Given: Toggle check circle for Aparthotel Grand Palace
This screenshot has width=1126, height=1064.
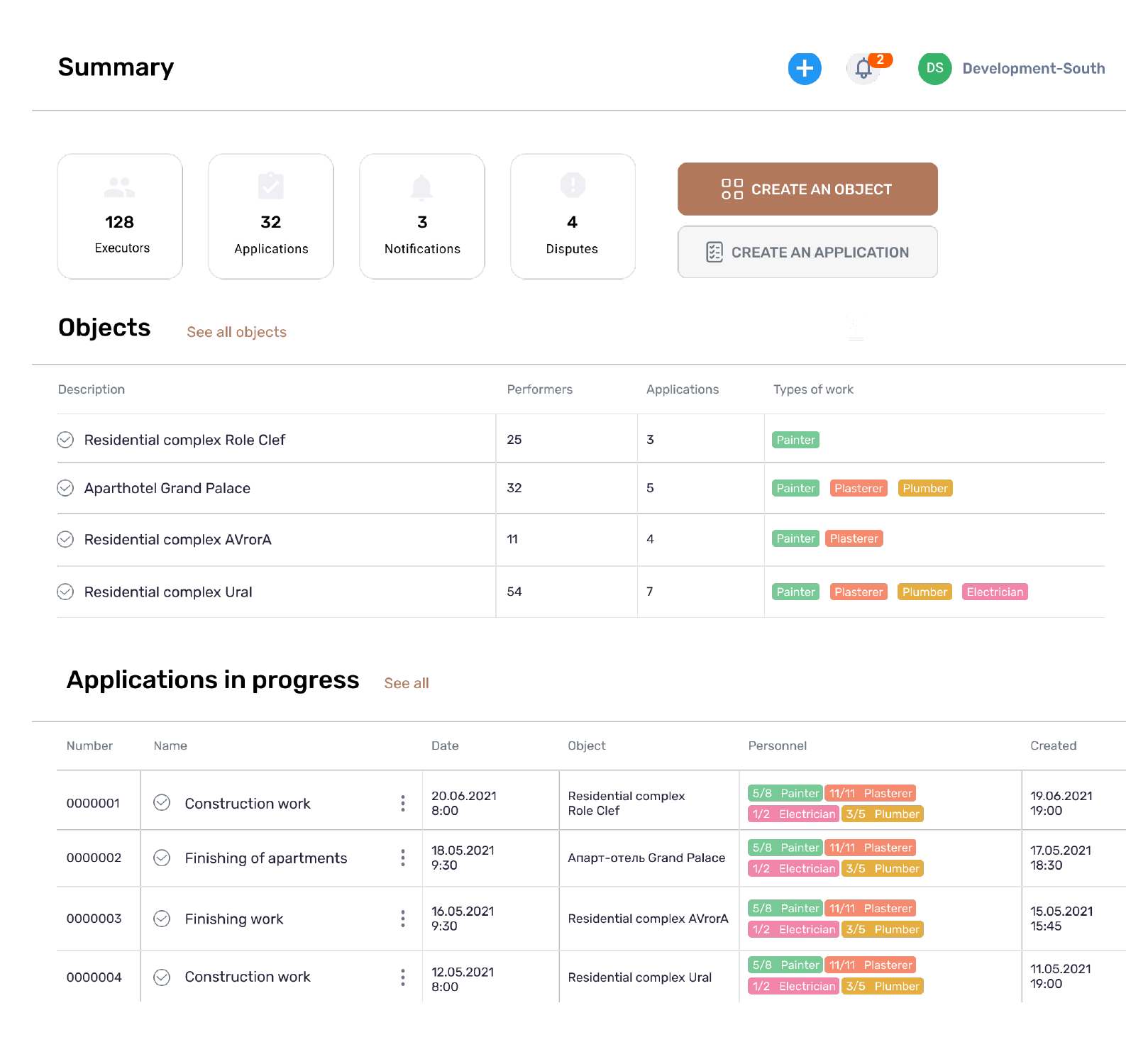Looking at the screenshot, I should point(65,488).
